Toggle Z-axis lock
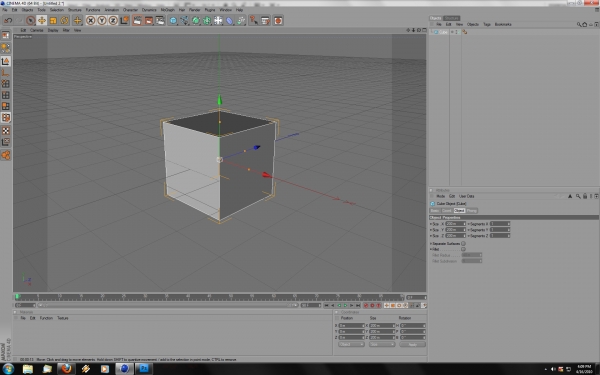Screen dimensions: 600x375 (x=113, y=20)
